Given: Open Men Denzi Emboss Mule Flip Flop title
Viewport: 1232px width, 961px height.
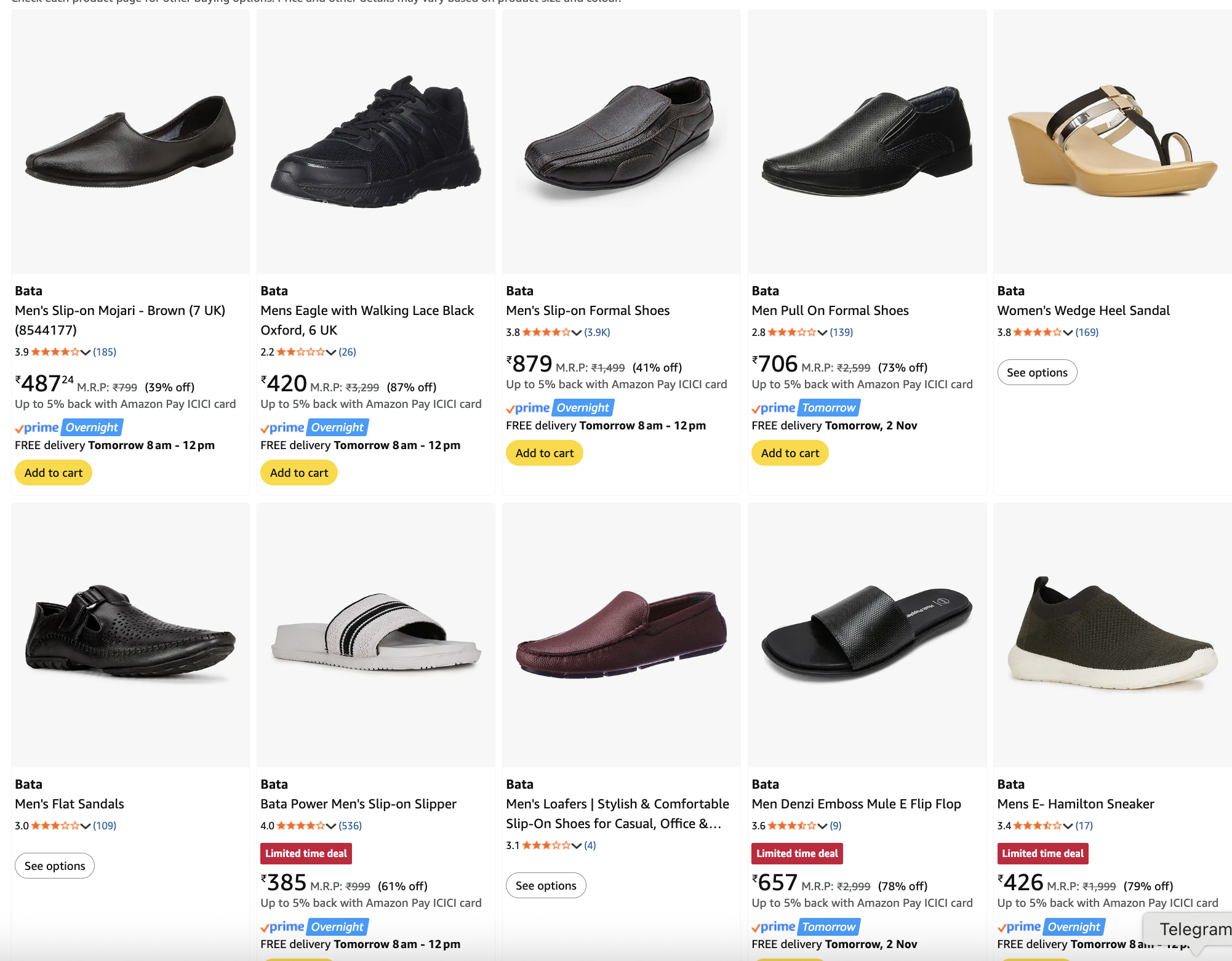Looking at the screenshot, I should click(x=856, y=803).
